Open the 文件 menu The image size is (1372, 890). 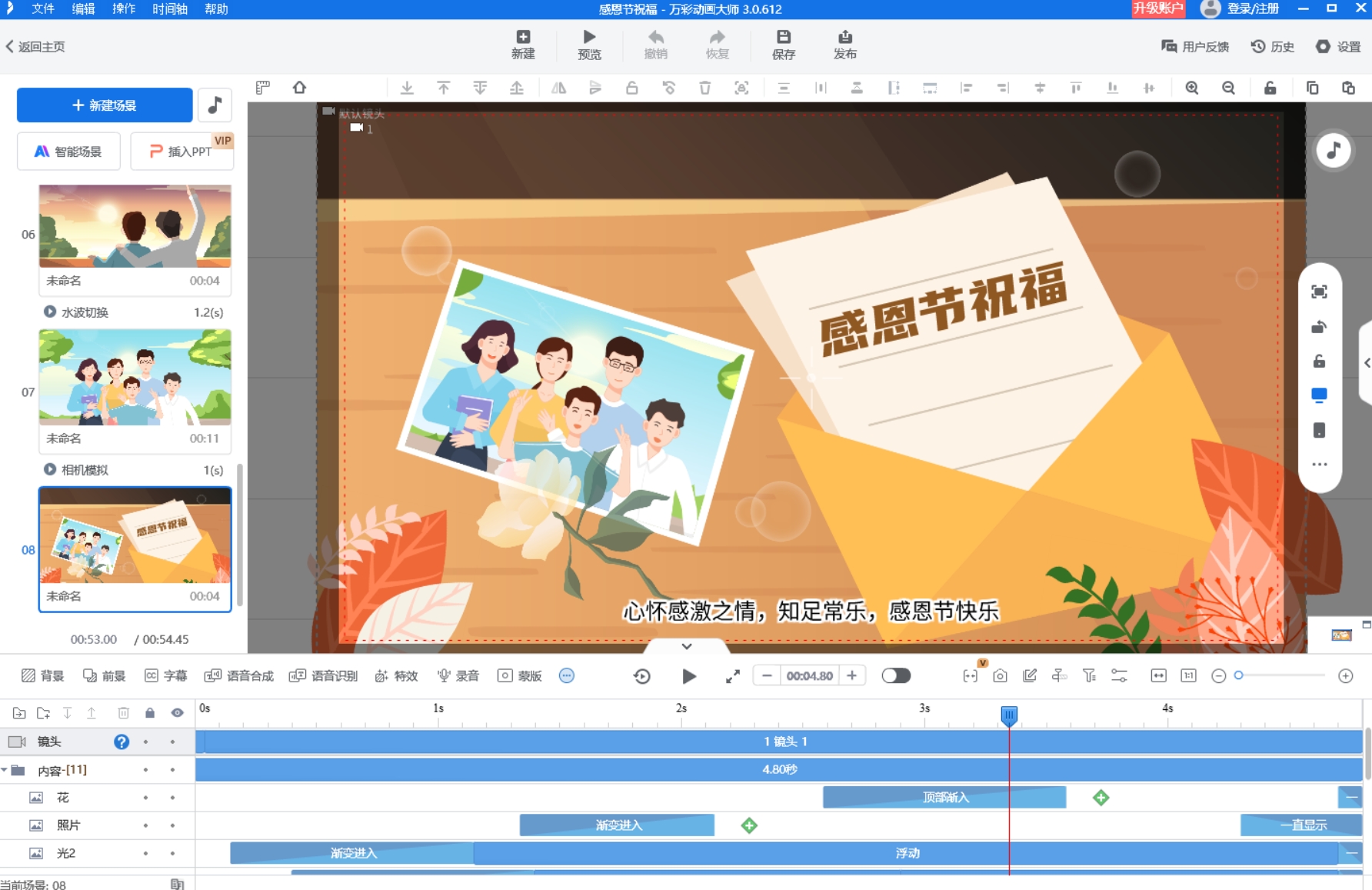point(43,8)
